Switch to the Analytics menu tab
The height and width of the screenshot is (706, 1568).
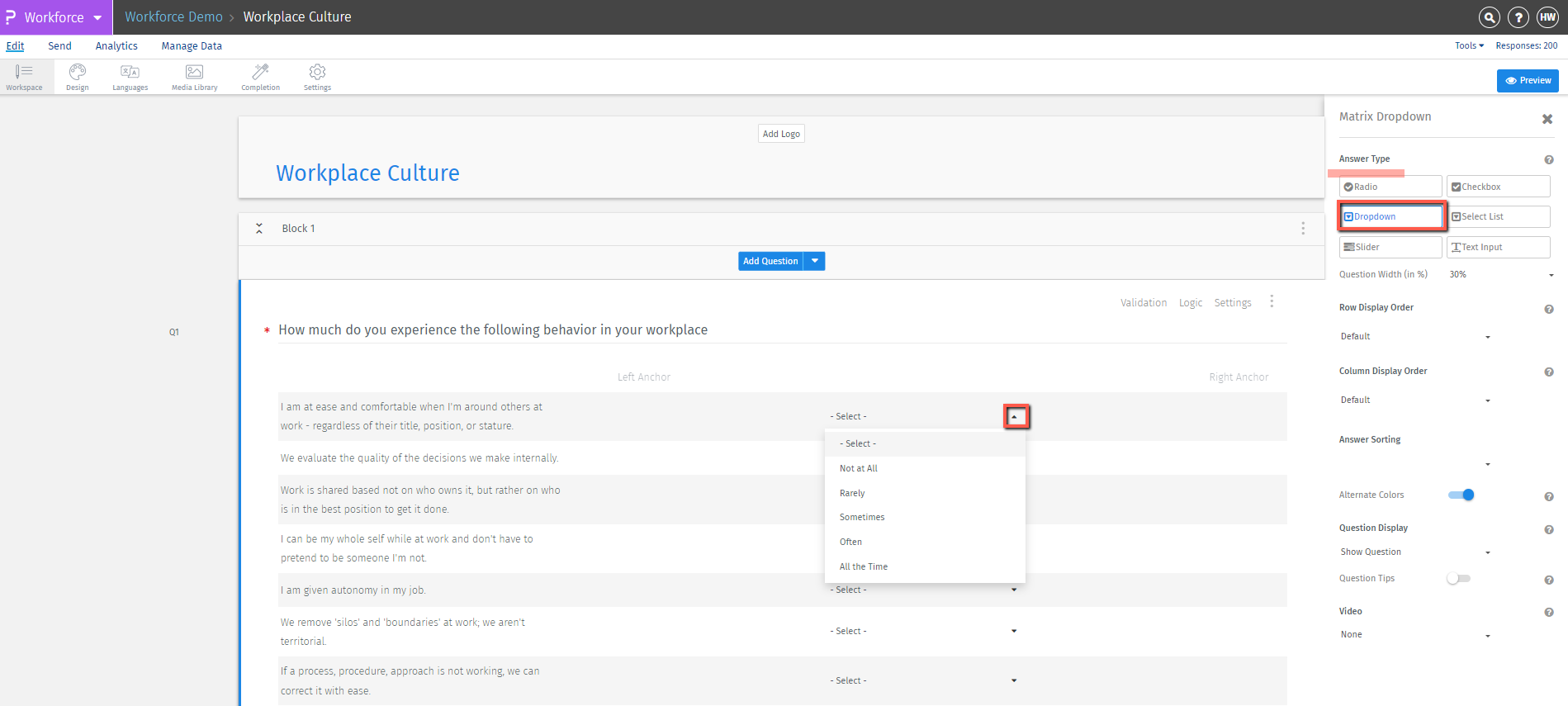(116, 46)
